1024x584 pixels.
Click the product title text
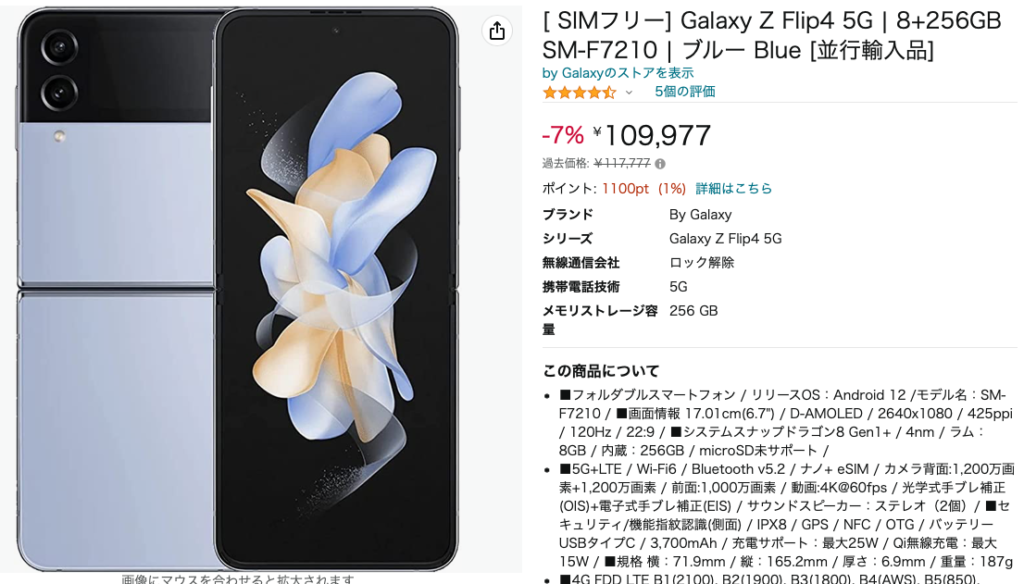click(771, 35)
